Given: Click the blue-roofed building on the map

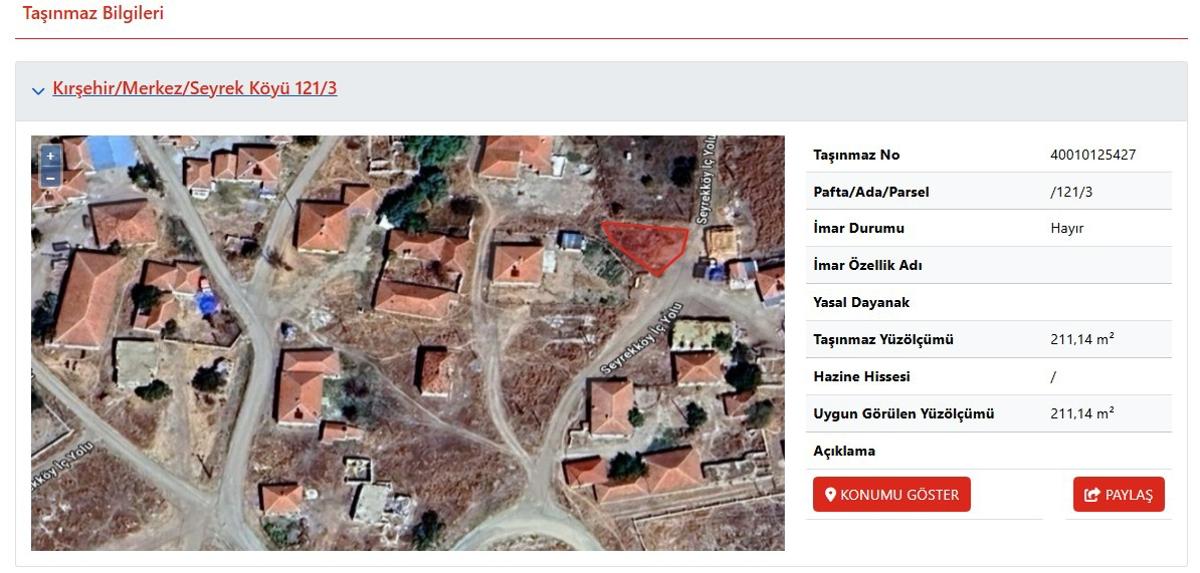Looking at the screenshot, I should (x=112, y=151).
